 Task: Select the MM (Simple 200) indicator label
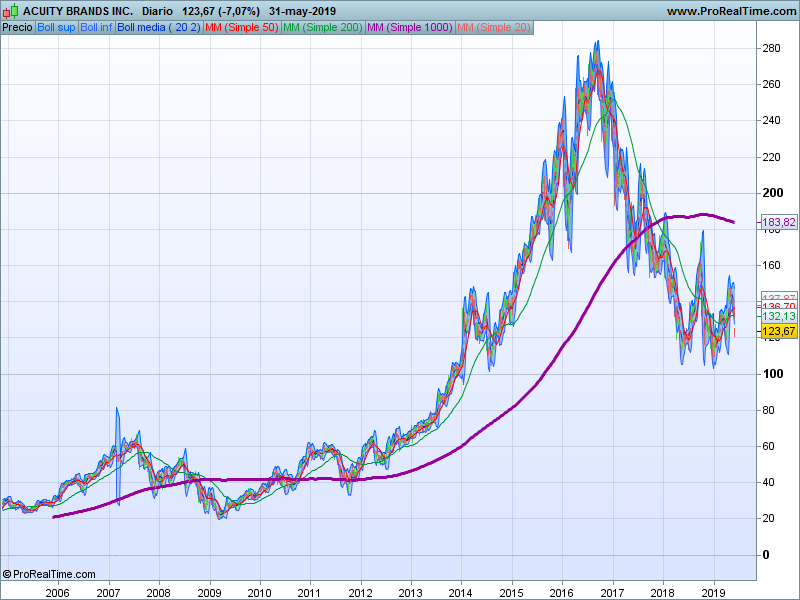[323, 28]
